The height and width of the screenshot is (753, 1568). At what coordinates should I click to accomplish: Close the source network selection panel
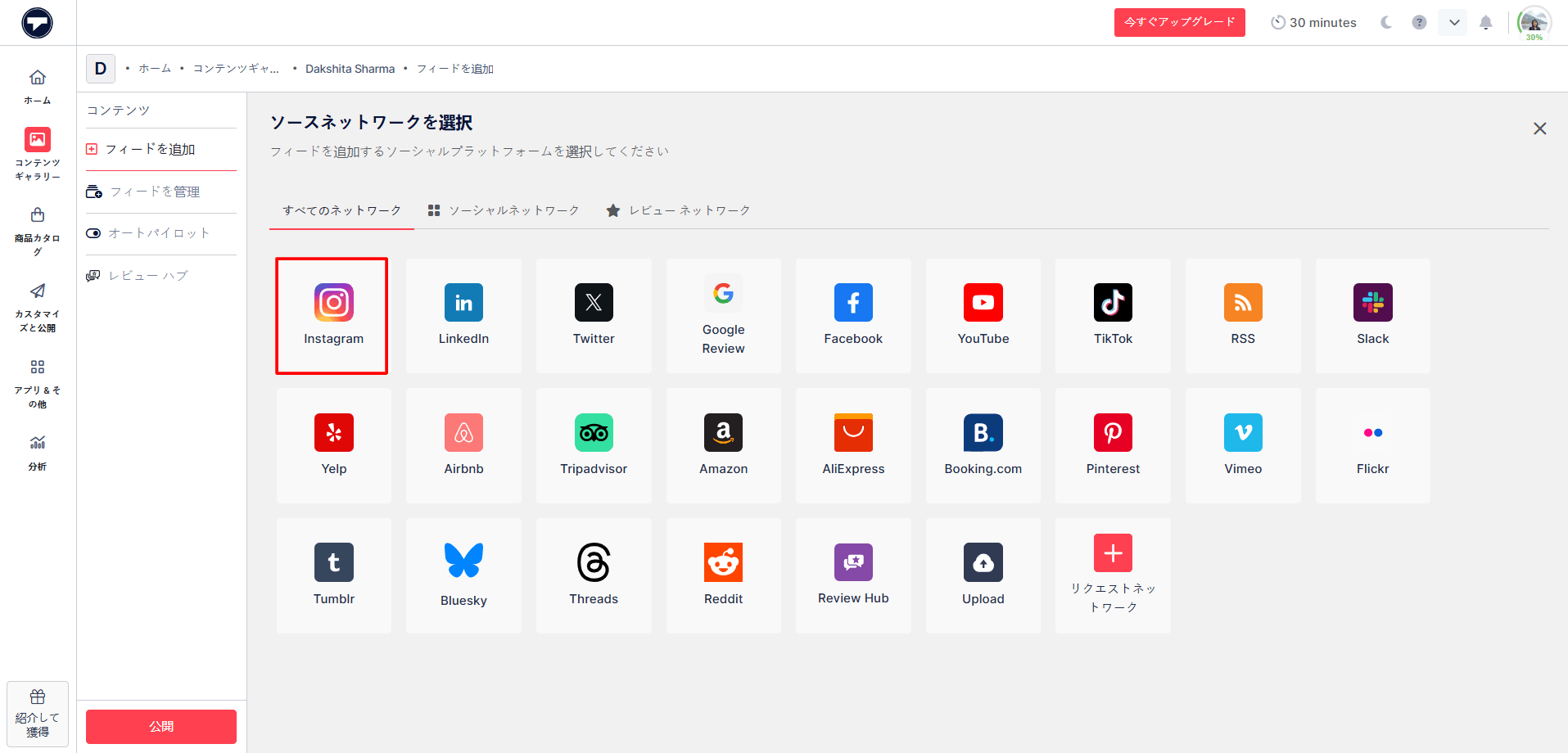click(1539, 129)
